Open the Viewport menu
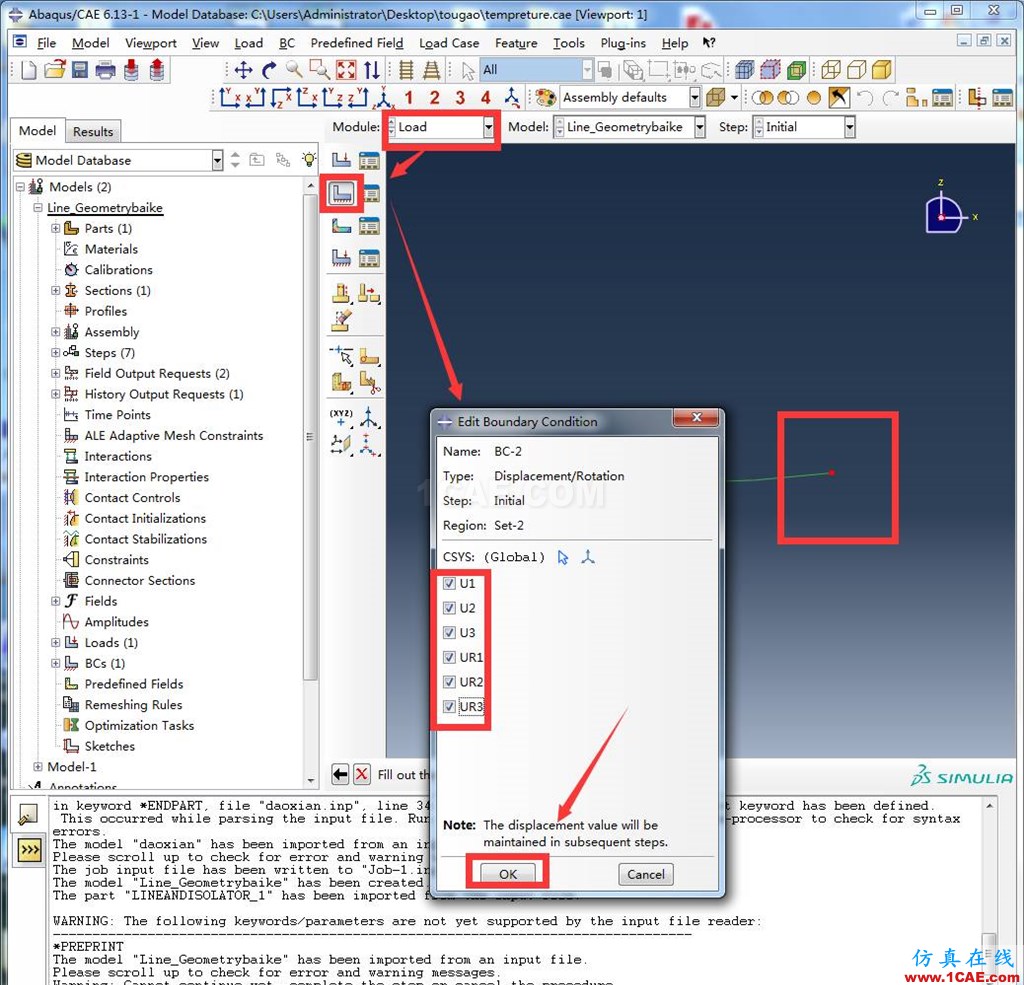1024x985 pixels. pyautogui.click(x=151, y=43)
